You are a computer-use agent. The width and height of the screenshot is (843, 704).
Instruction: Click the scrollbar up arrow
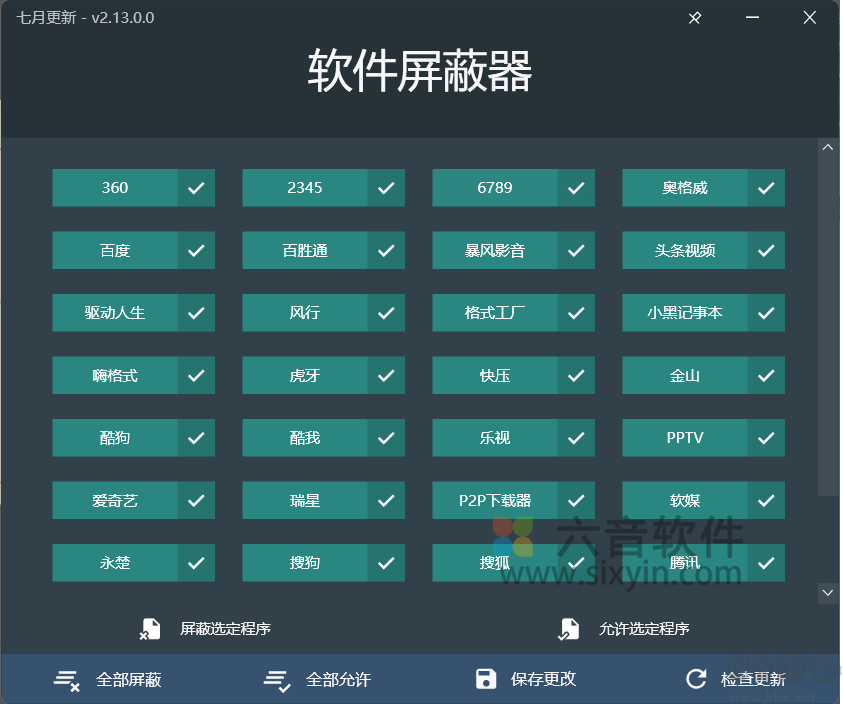coord(828,146)
